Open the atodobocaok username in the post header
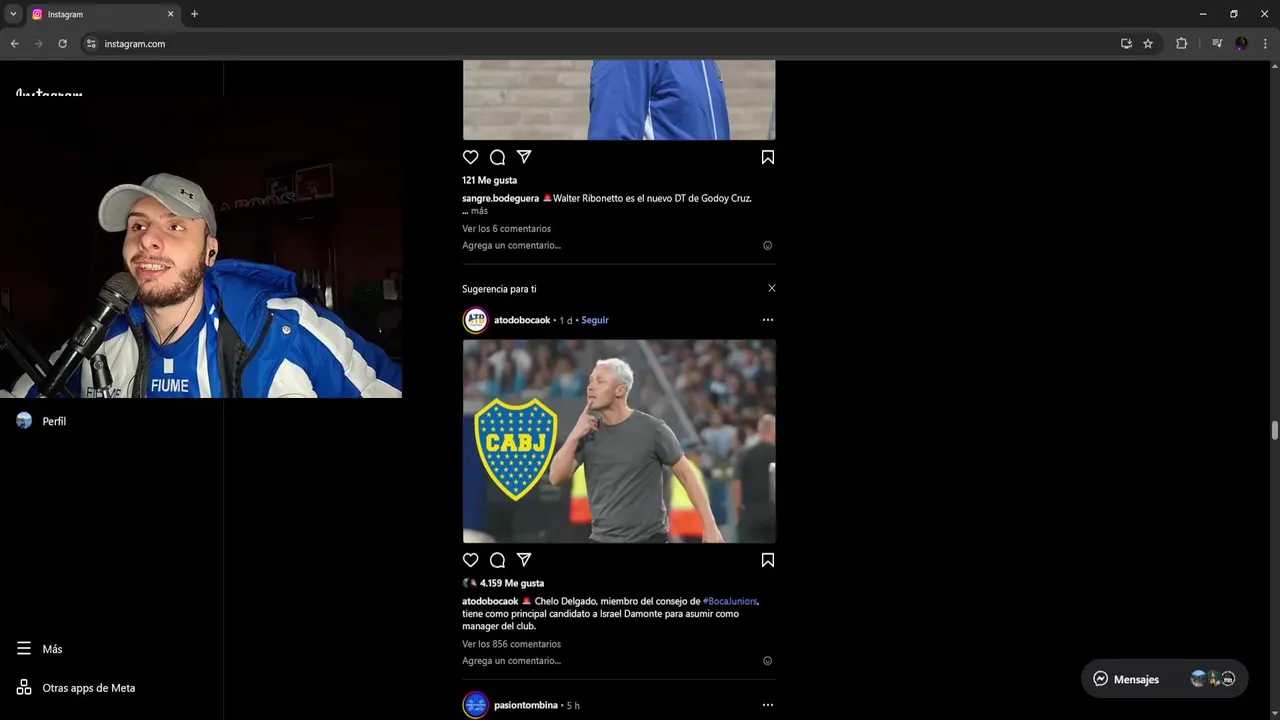 522,320
